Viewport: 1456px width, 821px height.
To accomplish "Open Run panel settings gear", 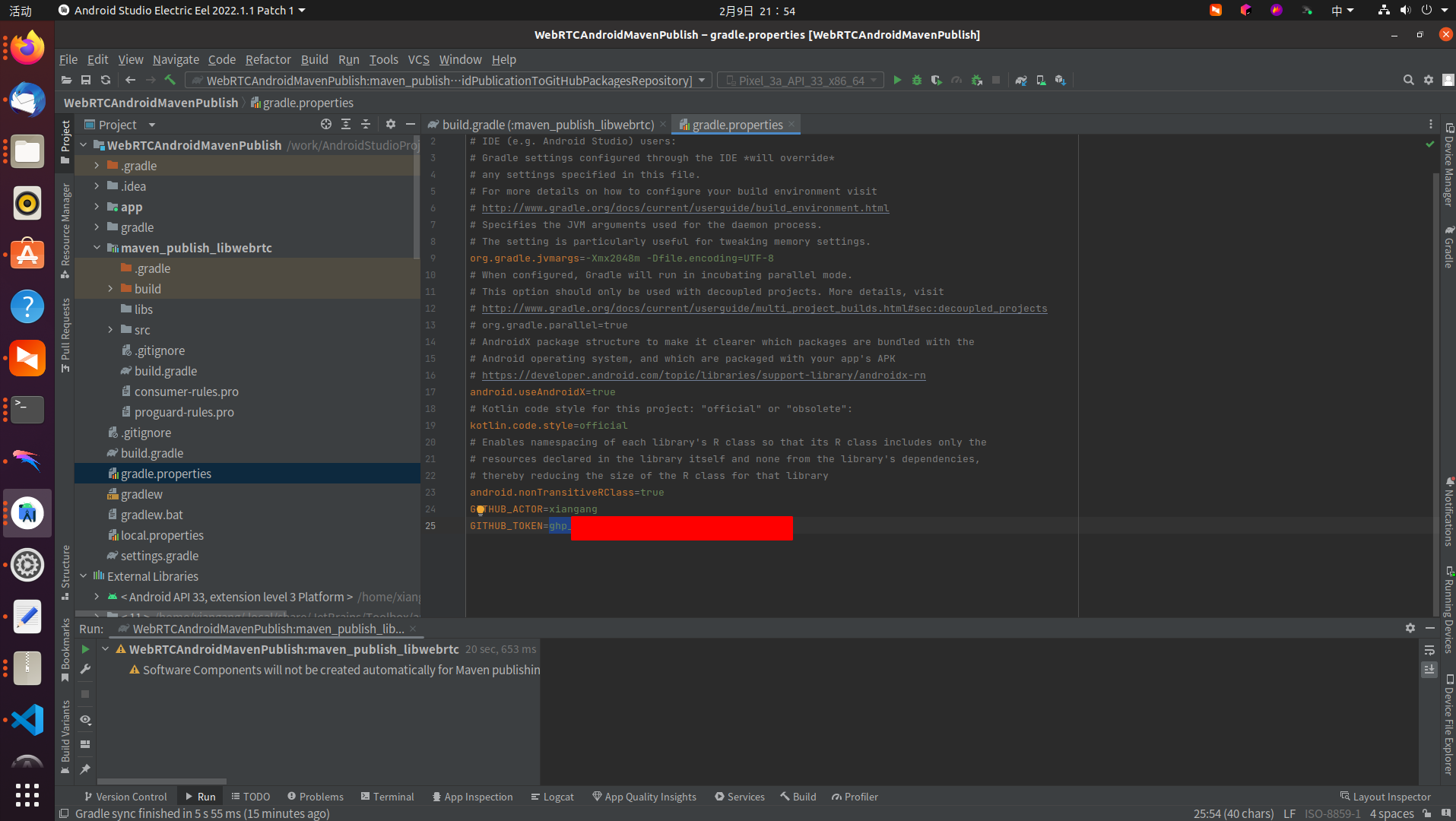I will 1410,629.
